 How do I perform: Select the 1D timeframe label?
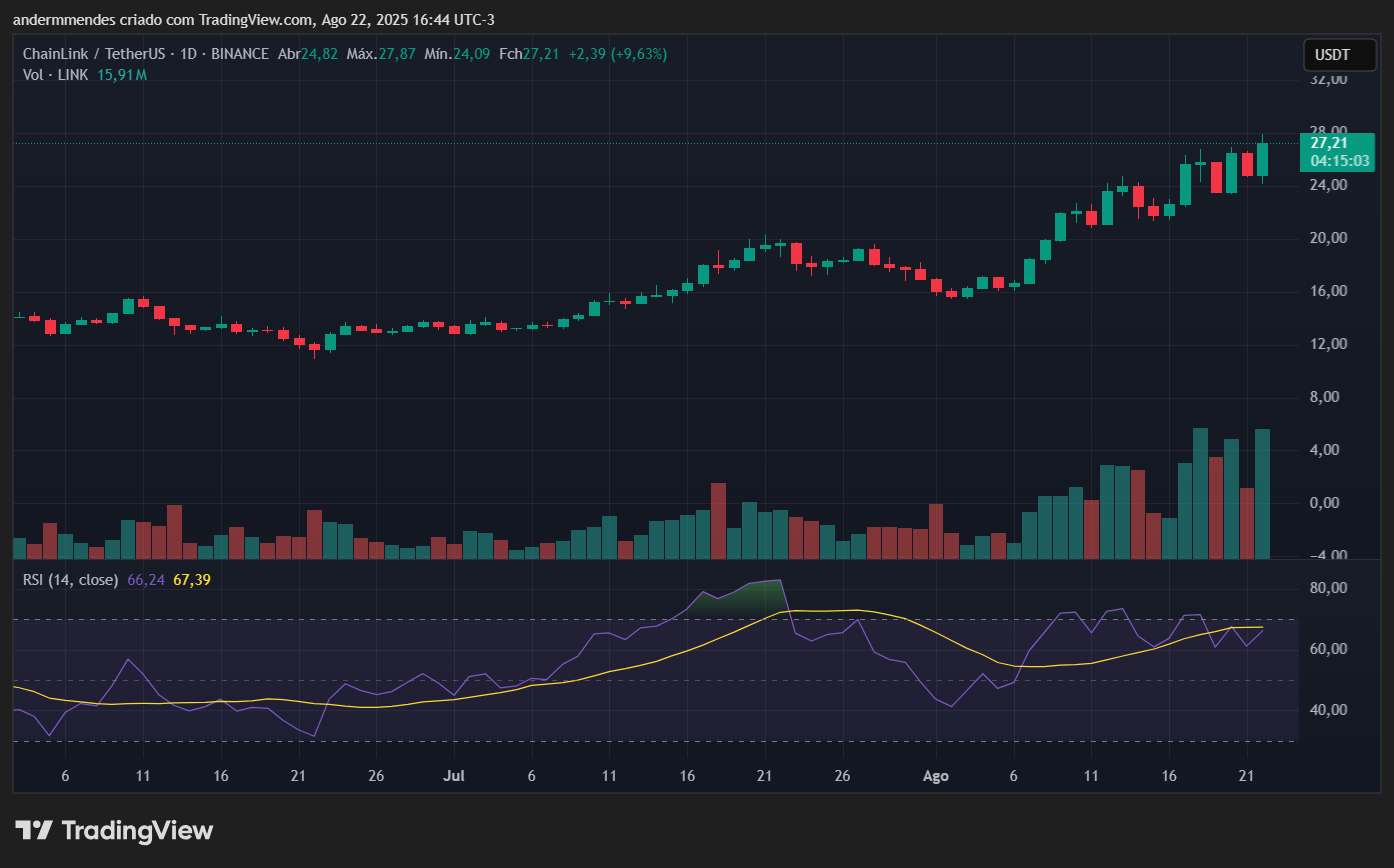coord(188,54)
